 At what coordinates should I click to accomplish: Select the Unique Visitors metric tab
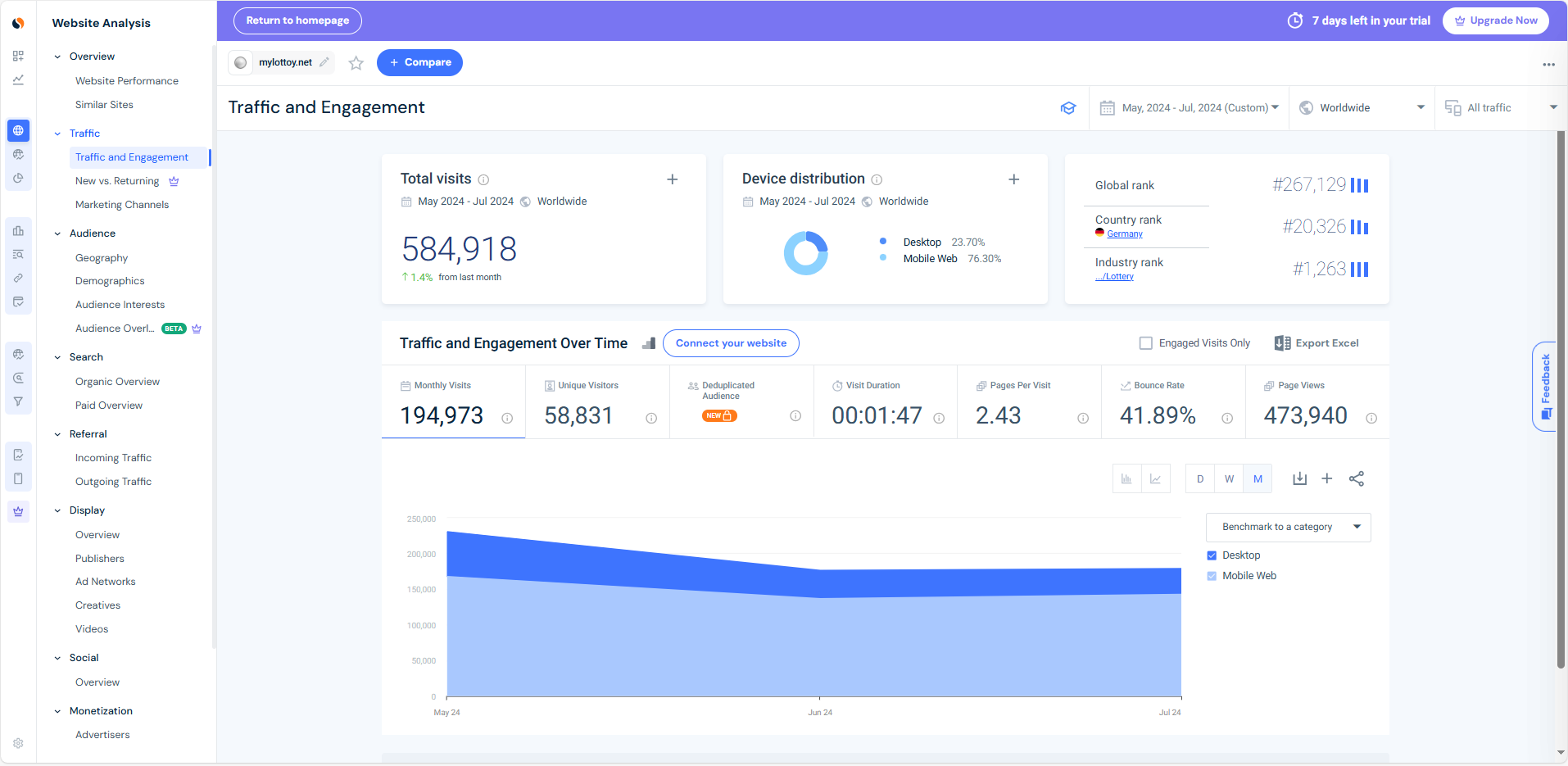pyautogui.click(x=597, y=402)
